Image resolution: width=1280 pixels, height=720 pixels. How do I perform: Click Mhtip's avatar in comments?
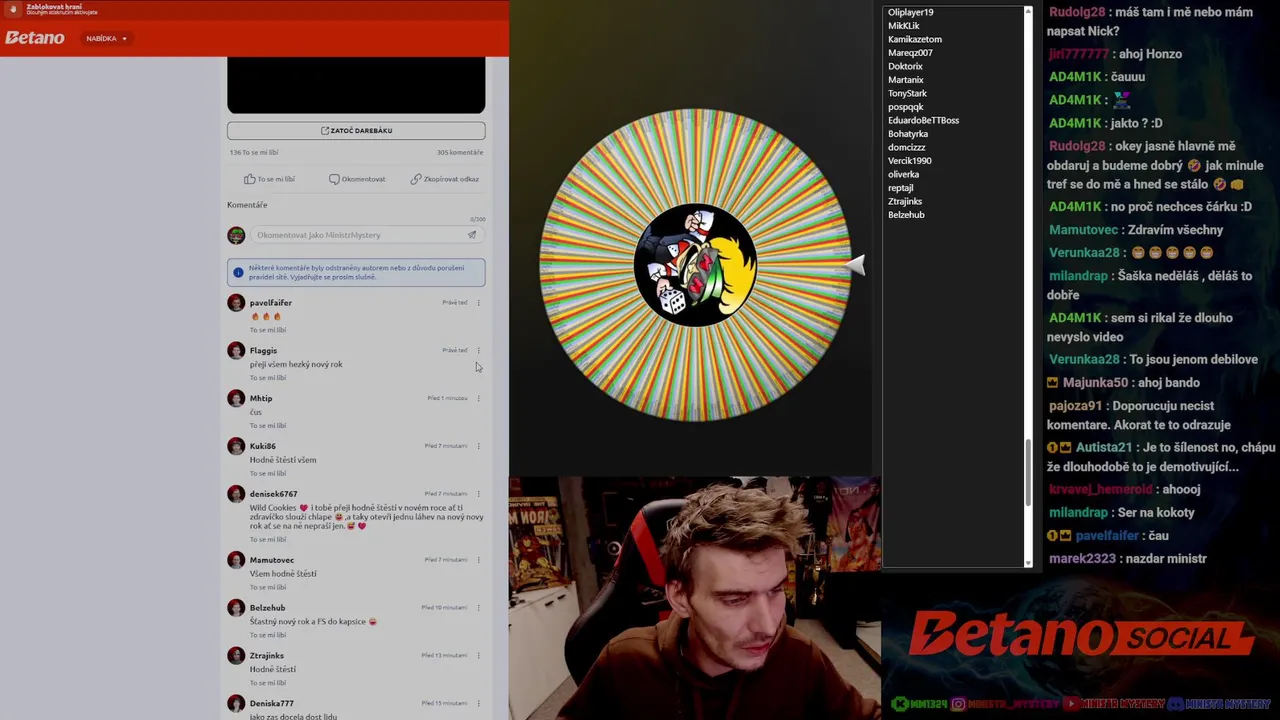pyautogui.click(x=236, y=399)
